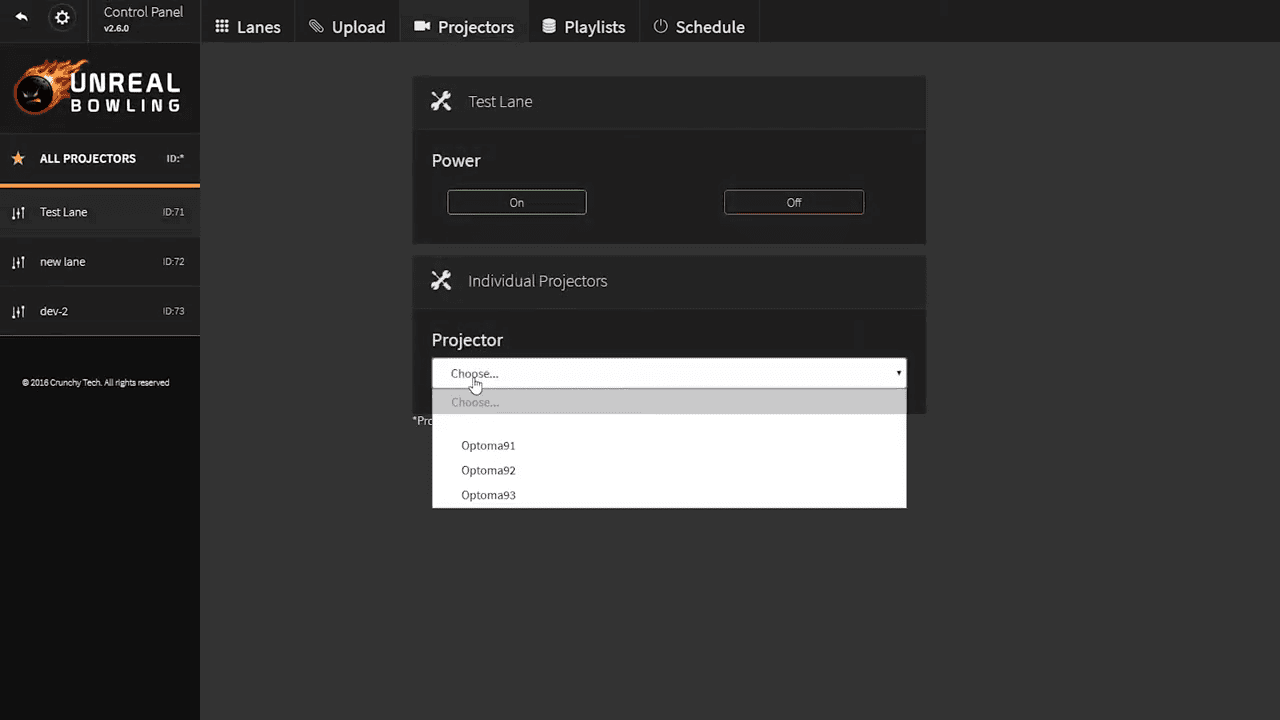The height and width of the screenshot is (720, 1280).
Task: Click the Power heading
Action: click(x=456, y=161)
